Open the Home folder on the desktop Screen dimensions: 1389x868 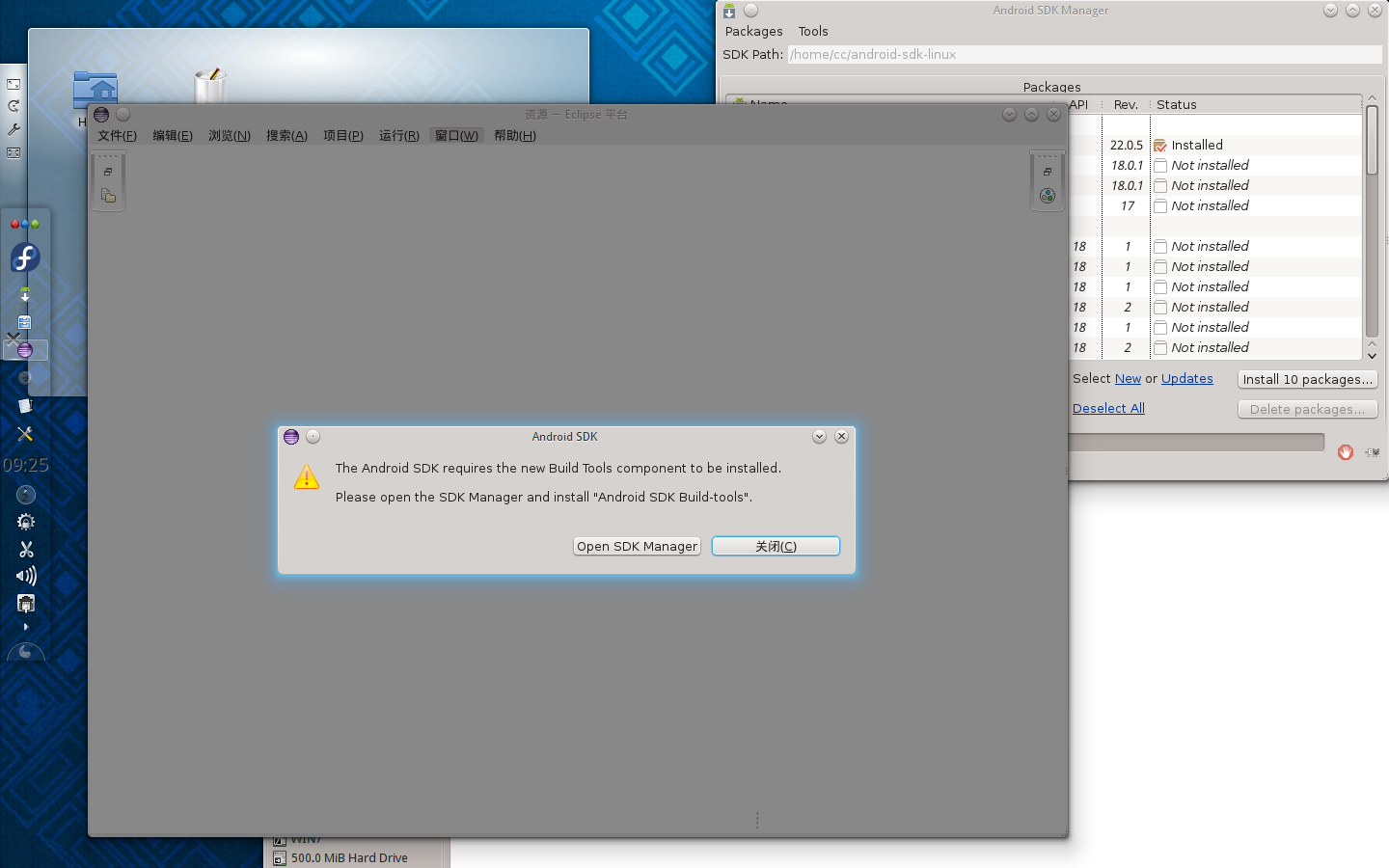pos(95,92)
